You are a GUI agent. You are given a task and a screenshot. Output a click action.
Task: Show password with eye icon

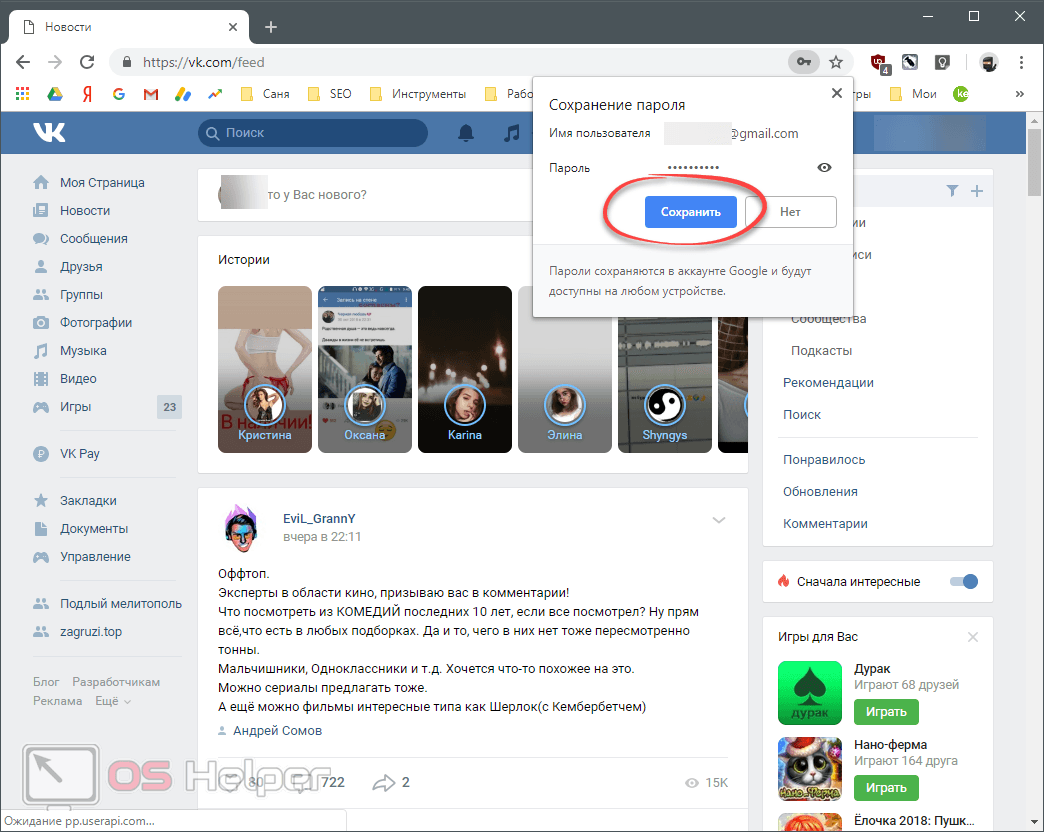tap(824, 168)
